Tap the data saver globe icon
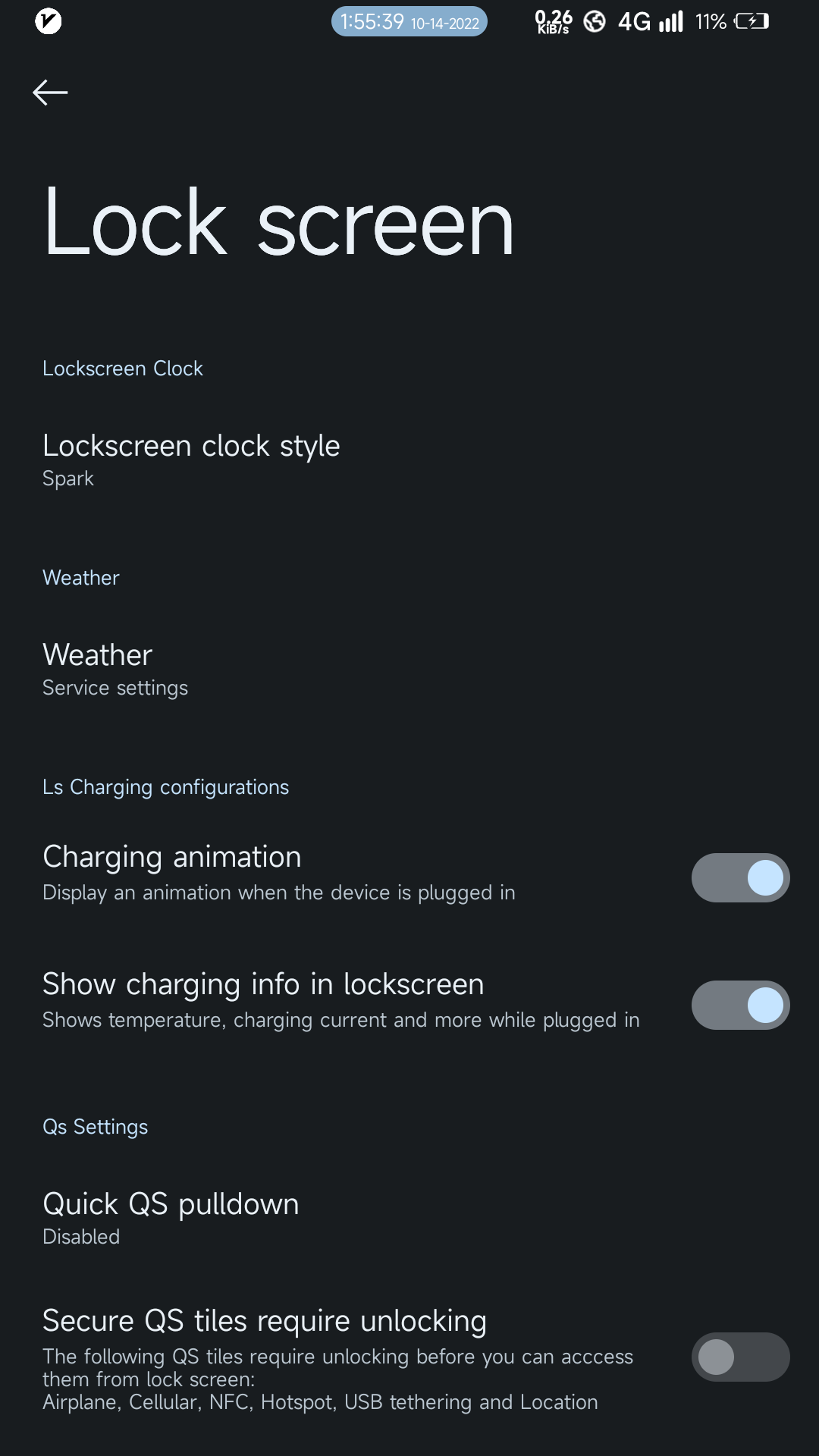 (x=595, y=22)
